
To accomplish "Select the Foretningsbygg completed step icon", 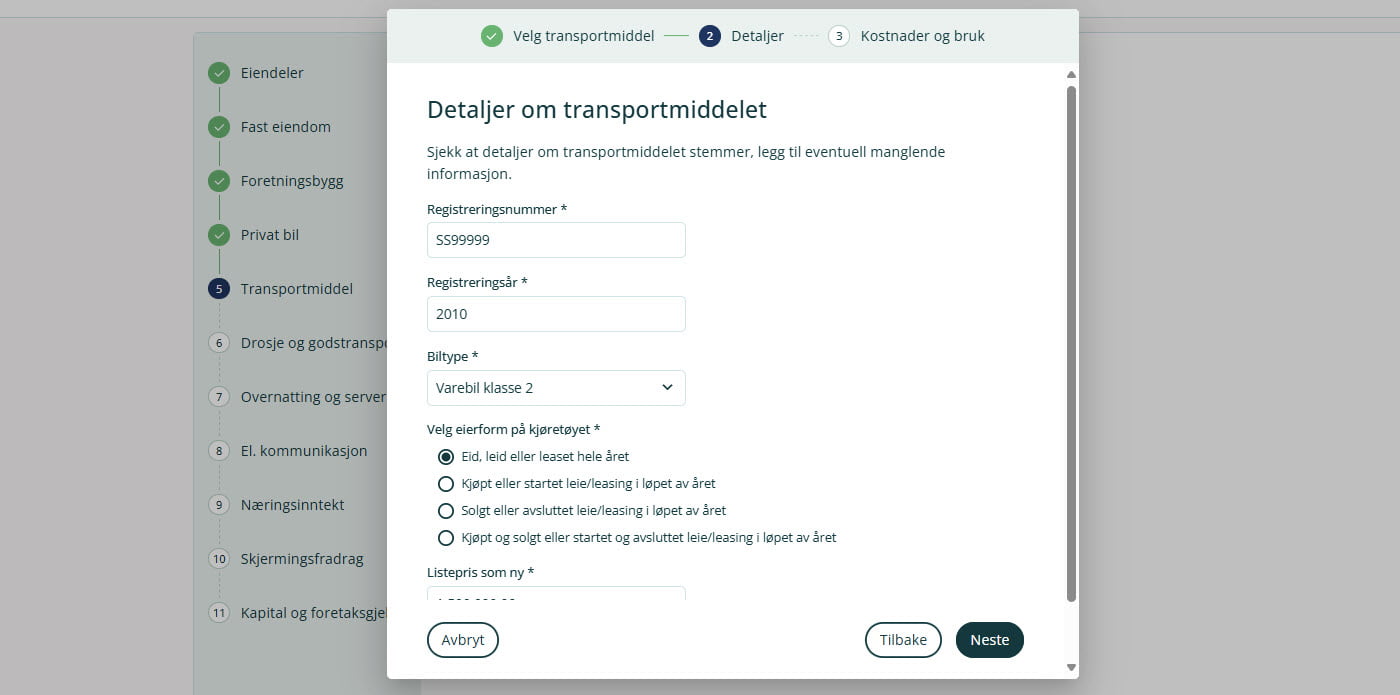I will [x=219, y=181].
